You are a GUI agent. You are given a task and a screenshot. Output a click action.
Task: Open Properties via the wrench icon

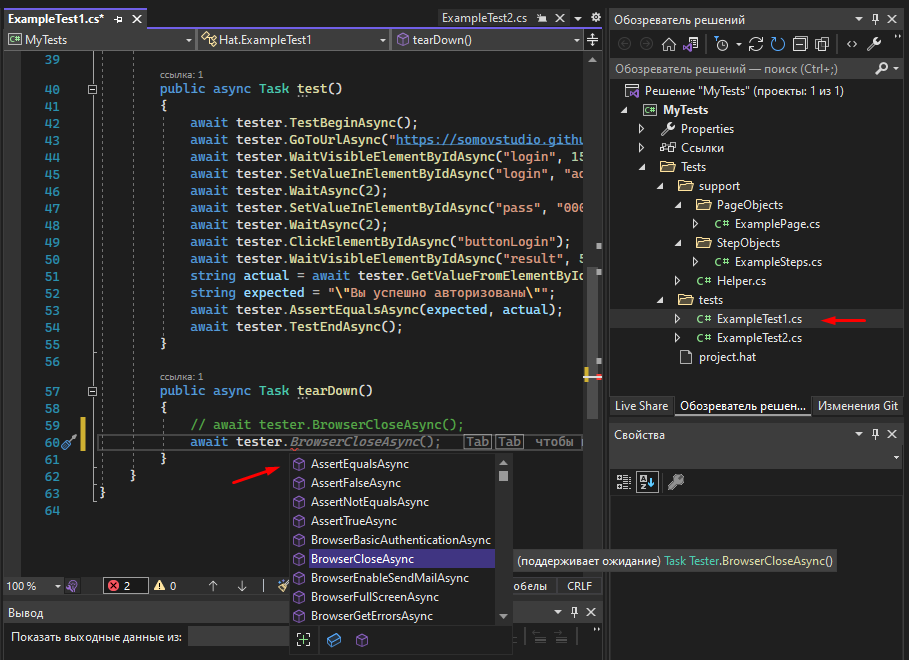coord(873,44)
